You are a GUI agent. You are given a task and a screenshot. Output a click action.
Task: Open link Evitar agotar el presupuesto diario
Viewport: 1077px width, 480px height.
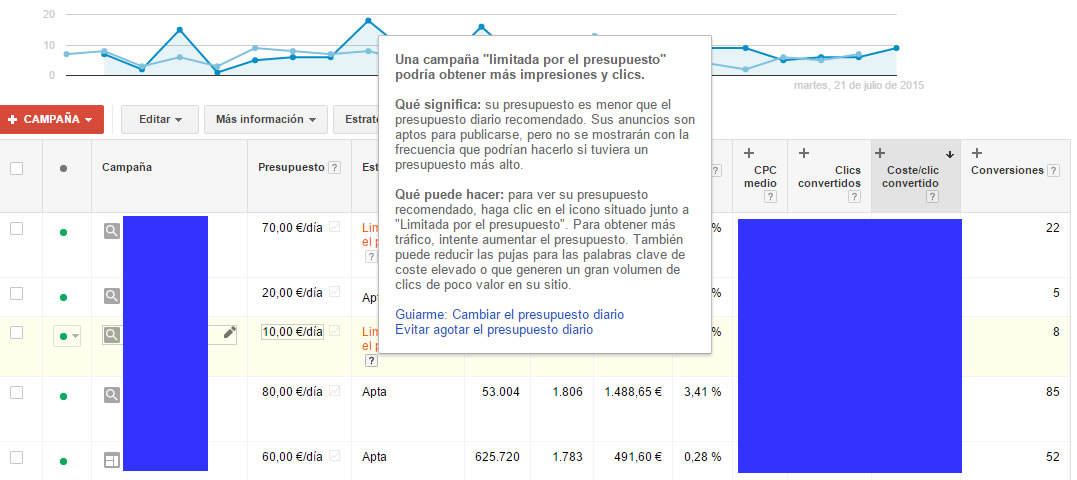point(494,330)
